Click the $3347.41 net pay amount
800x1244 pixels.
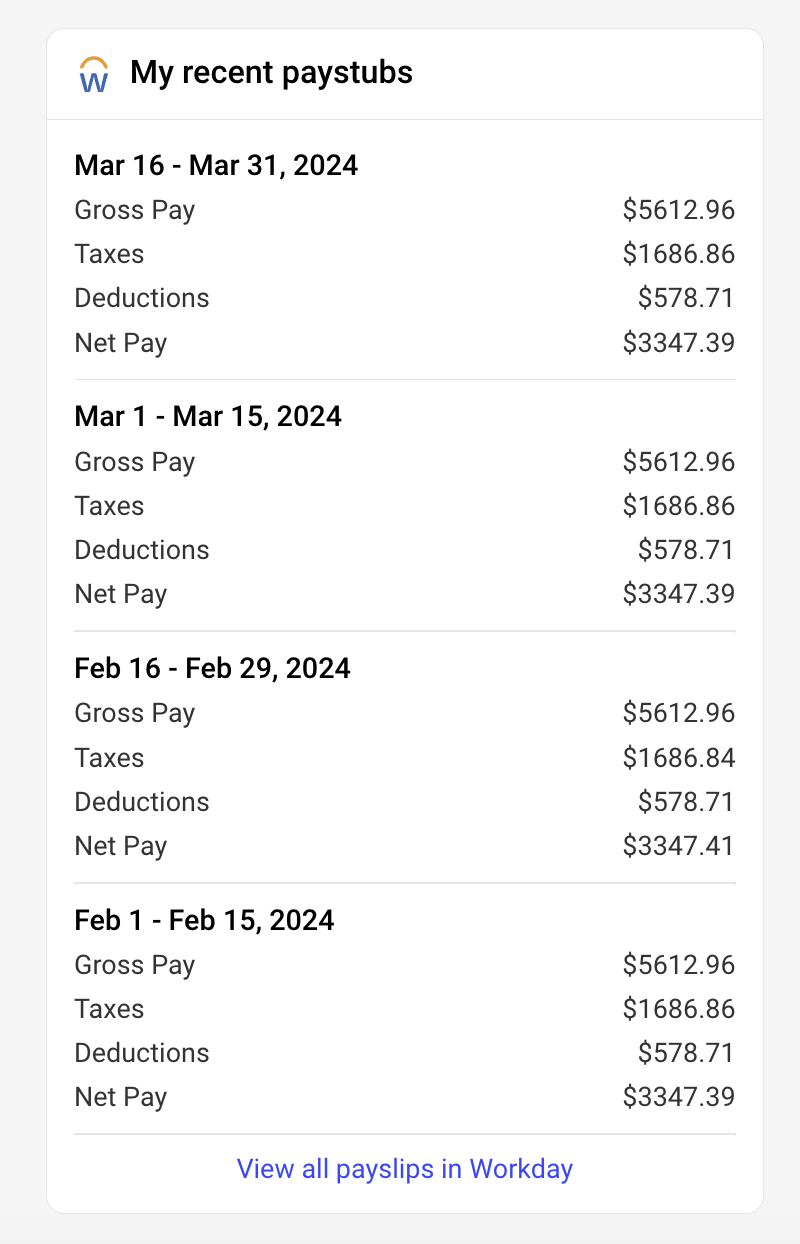[x=678, y=846]
